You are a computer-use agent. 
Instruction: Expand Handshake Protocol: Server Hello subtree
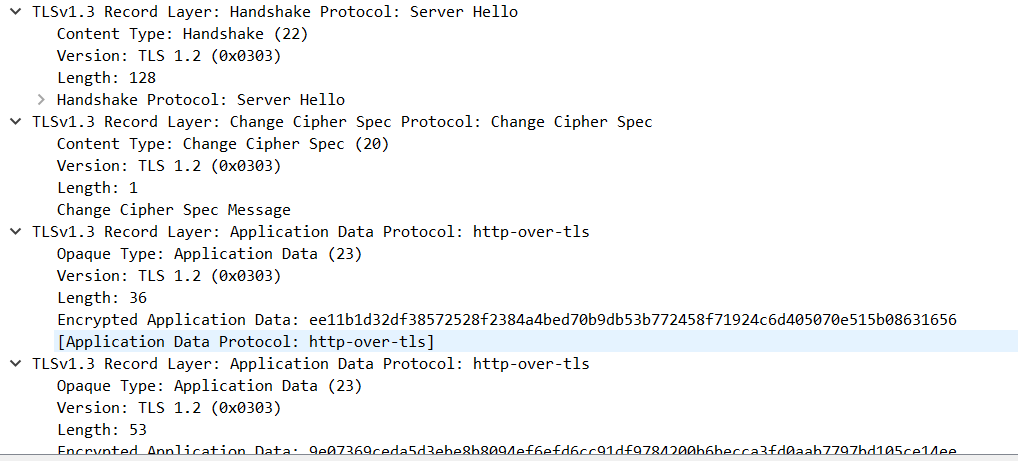coord(41,100)
